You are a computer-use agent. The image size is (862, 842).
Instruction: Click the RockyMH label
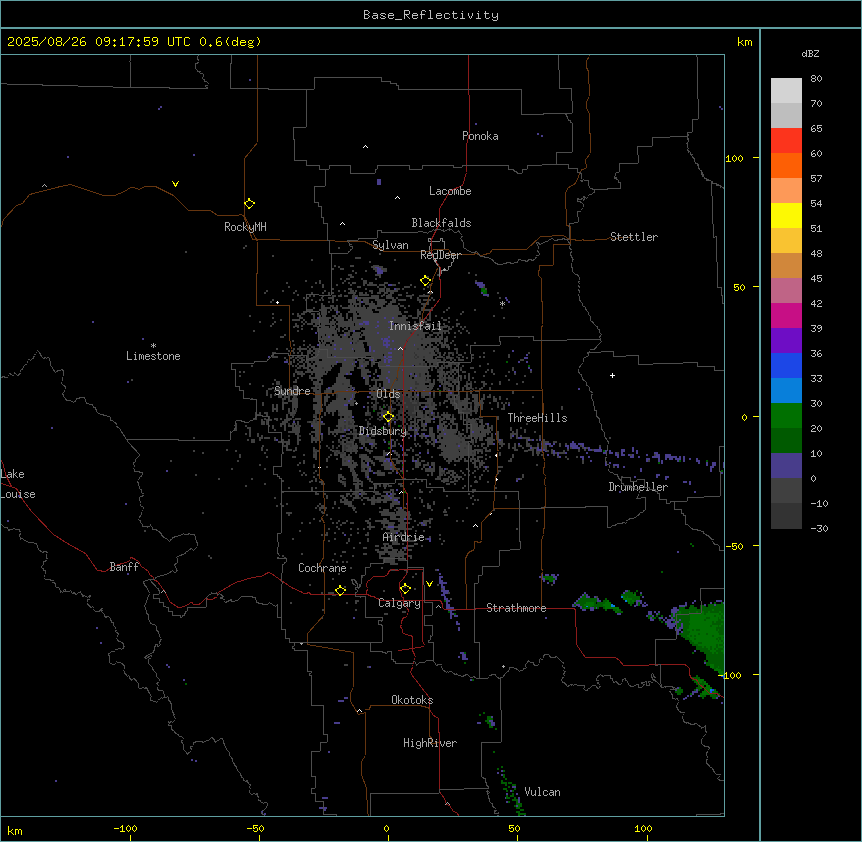point(245,227)
